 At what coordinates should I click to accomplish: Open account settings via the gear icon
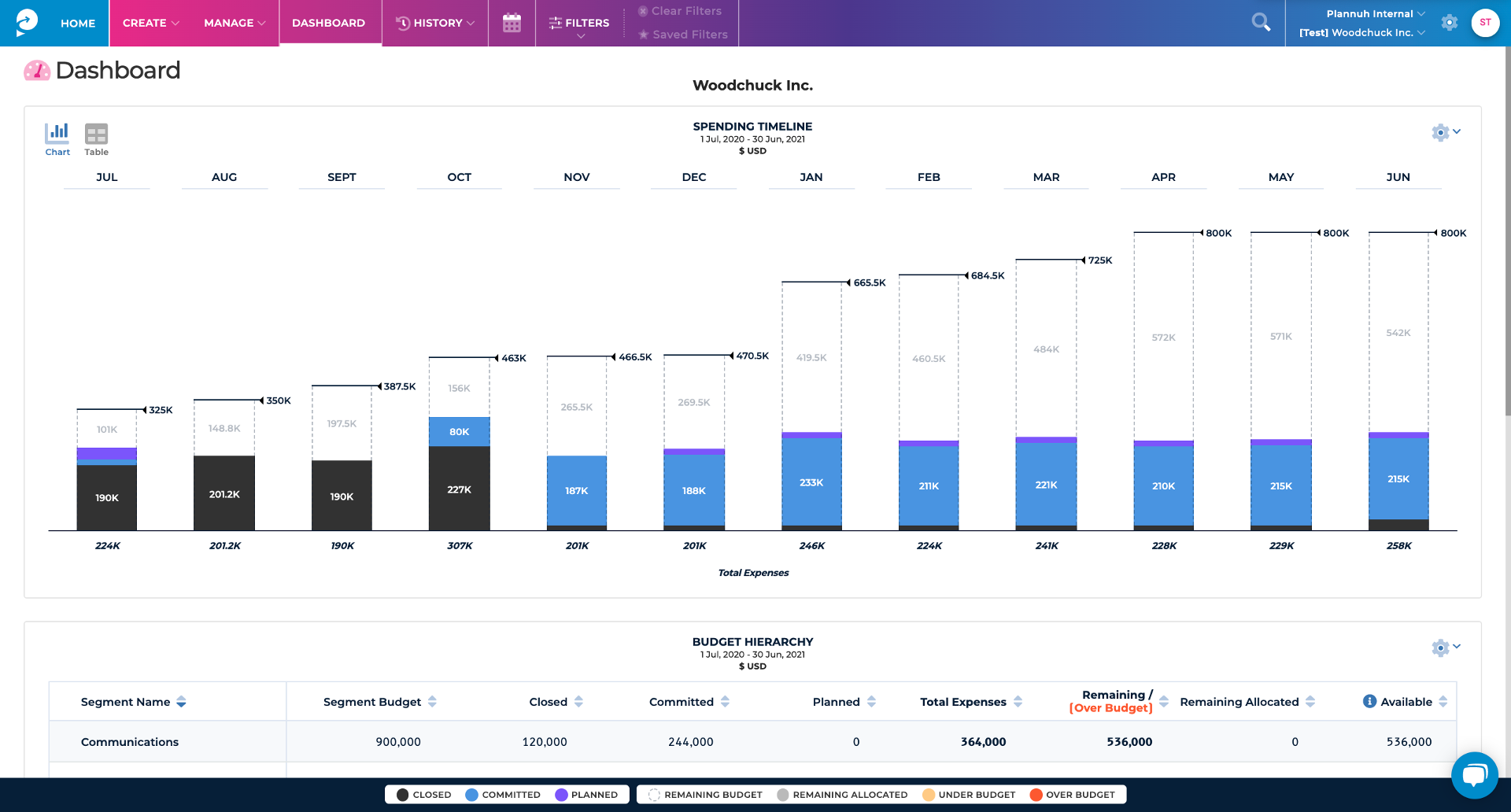[1450, 23]
